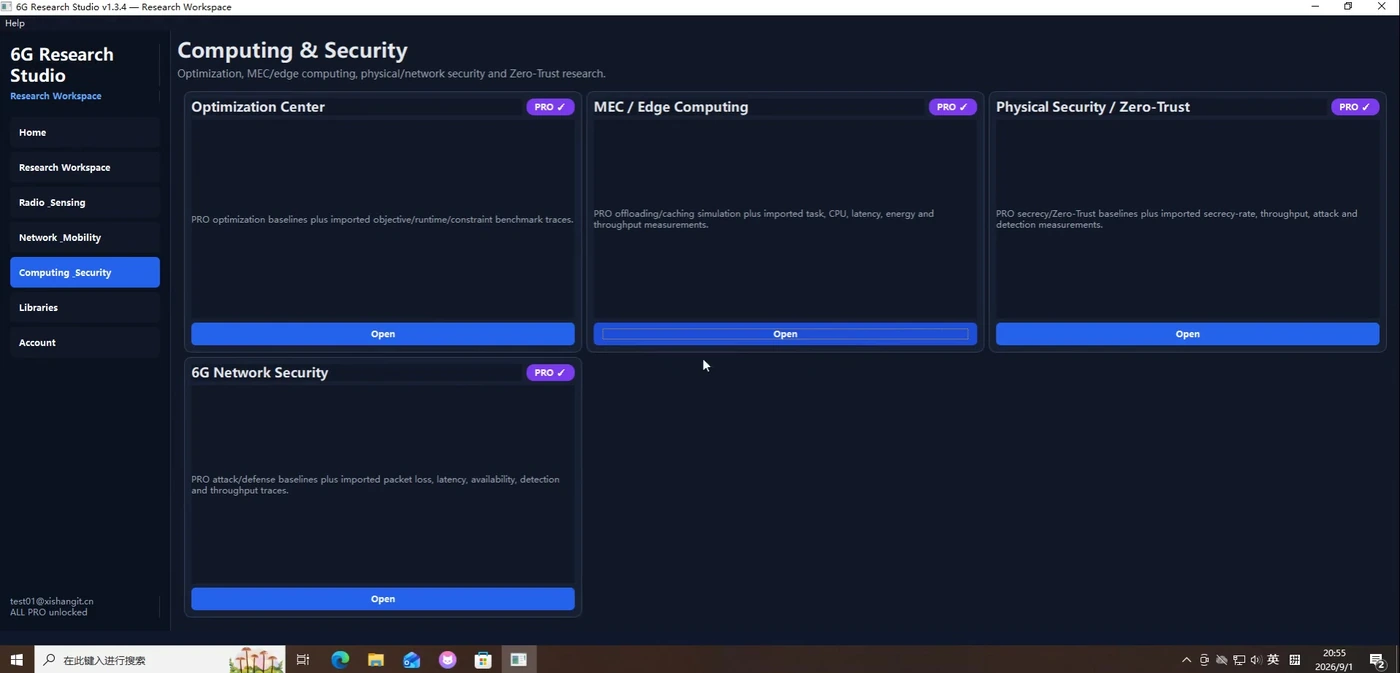
Task: Open the 6G Network Security module
Action: (383, 599)
